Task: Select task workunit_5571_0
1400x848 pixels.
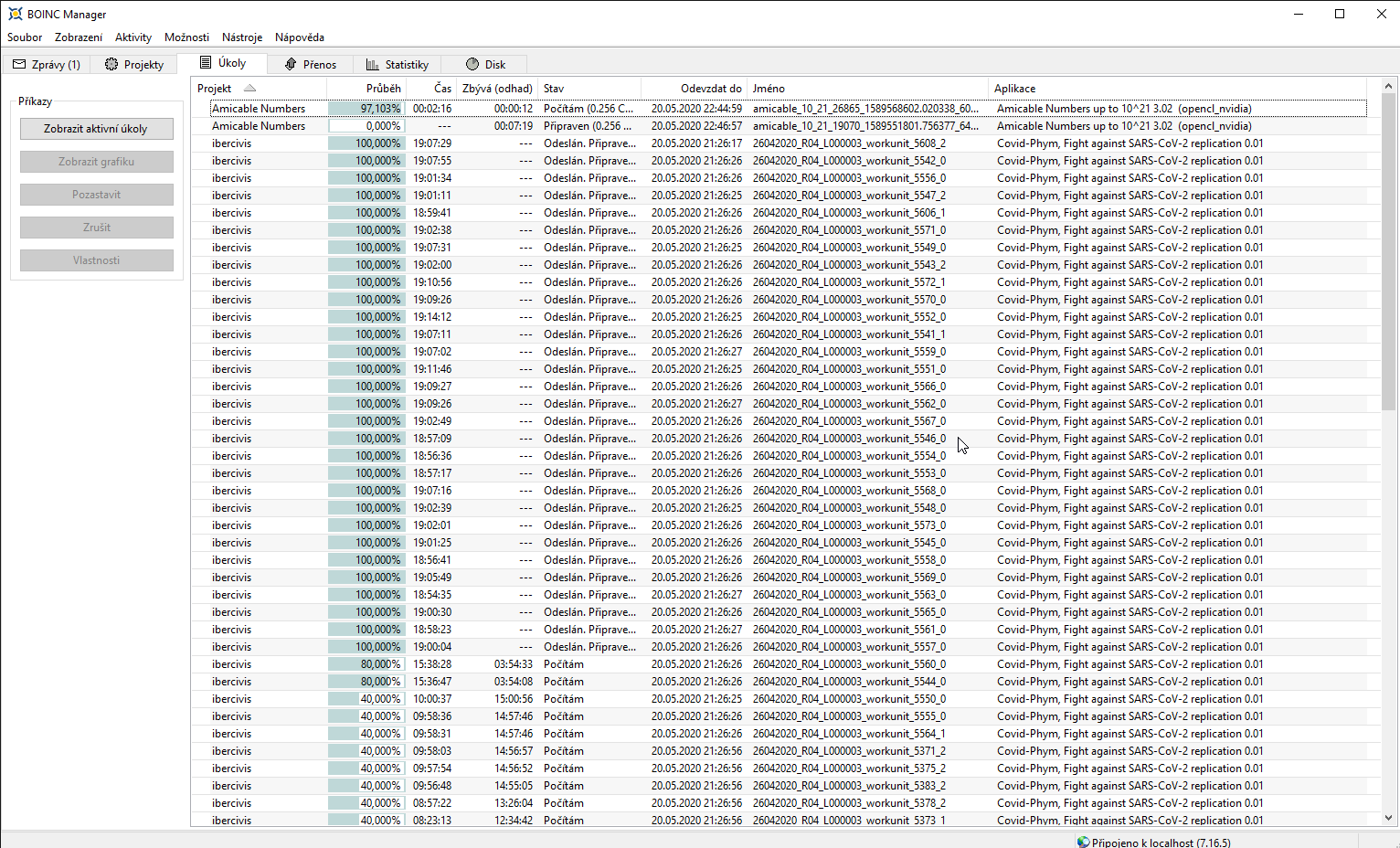Action: tap(849, 230)
